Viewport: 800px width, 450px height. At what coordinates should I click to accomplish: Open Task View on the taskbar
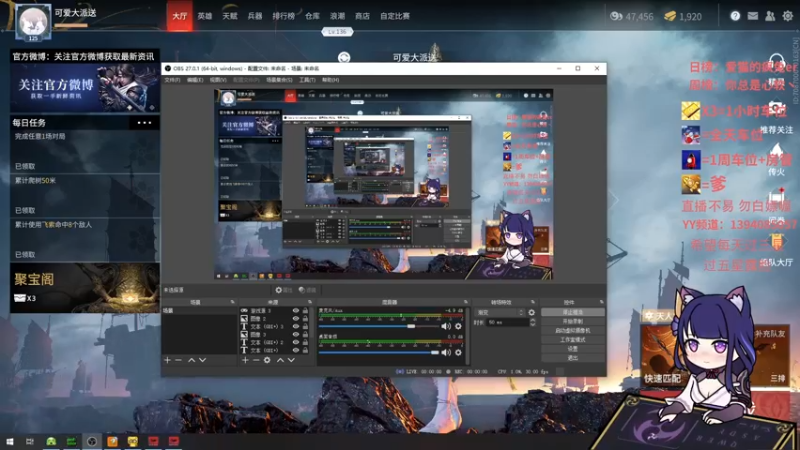click(x=30, y=441)
